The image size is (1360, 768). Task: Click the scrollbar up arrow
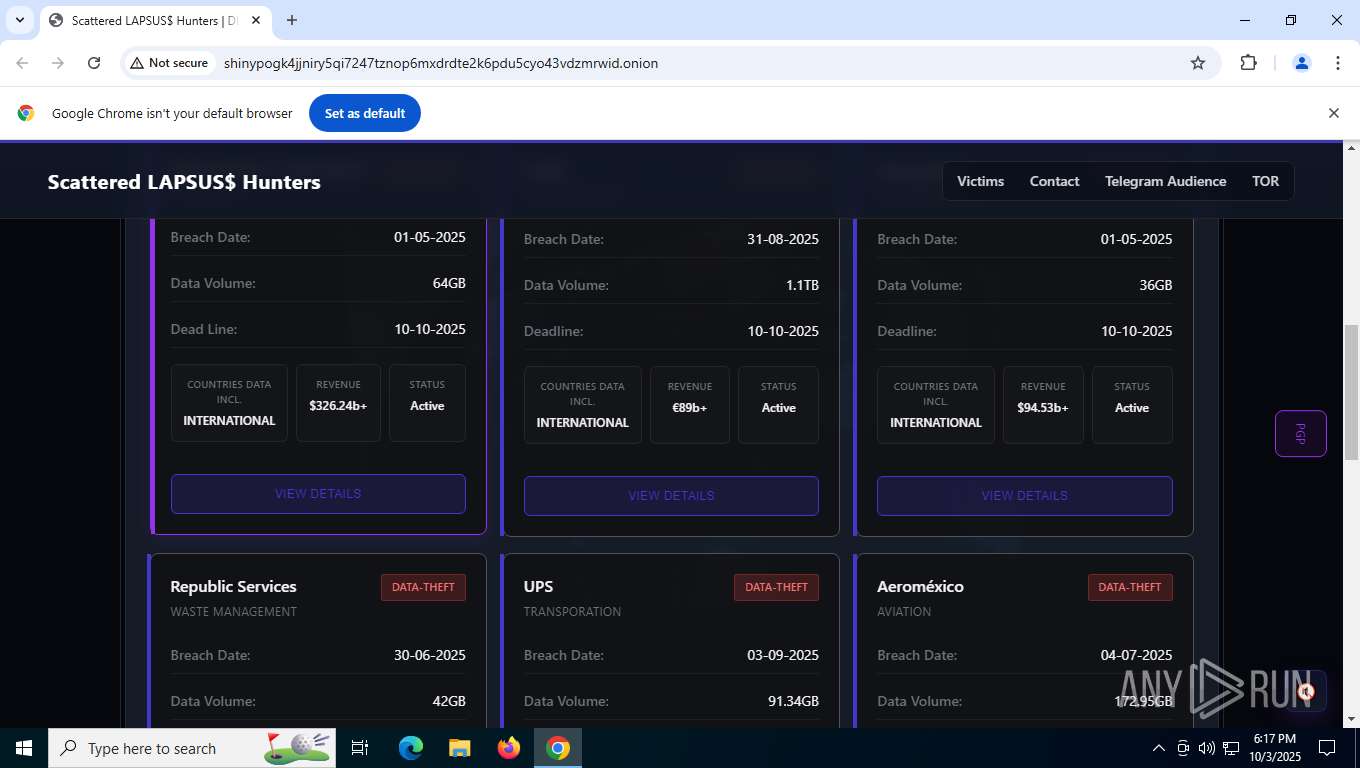click(1351, 148)
